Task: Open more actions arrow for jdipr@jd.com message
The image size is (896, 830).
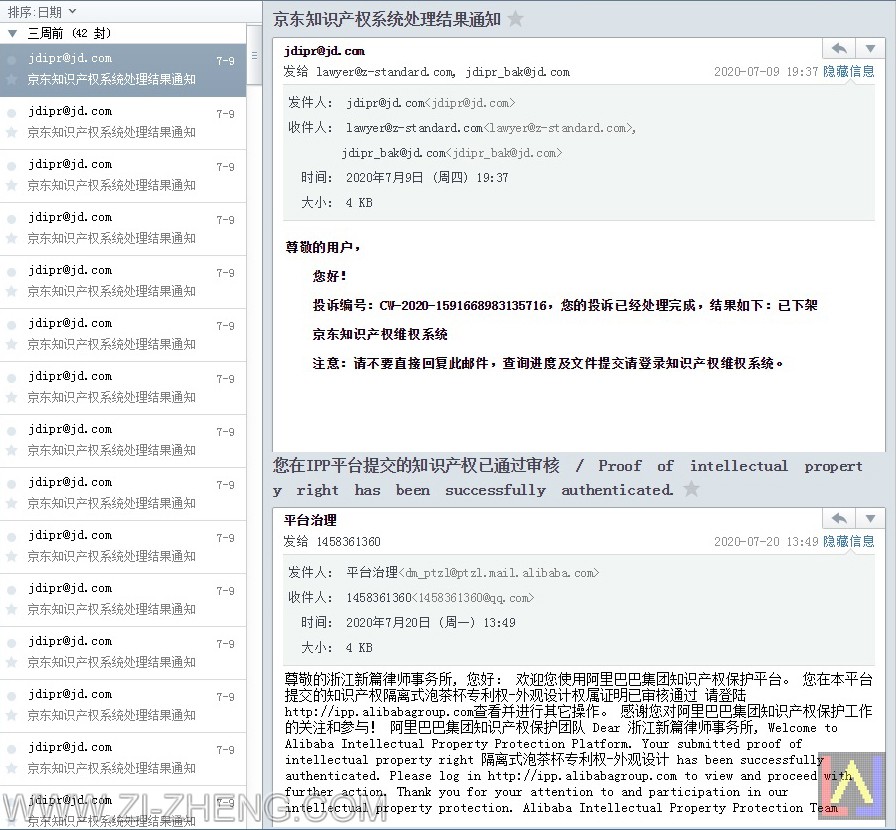Action: point(870,49)
